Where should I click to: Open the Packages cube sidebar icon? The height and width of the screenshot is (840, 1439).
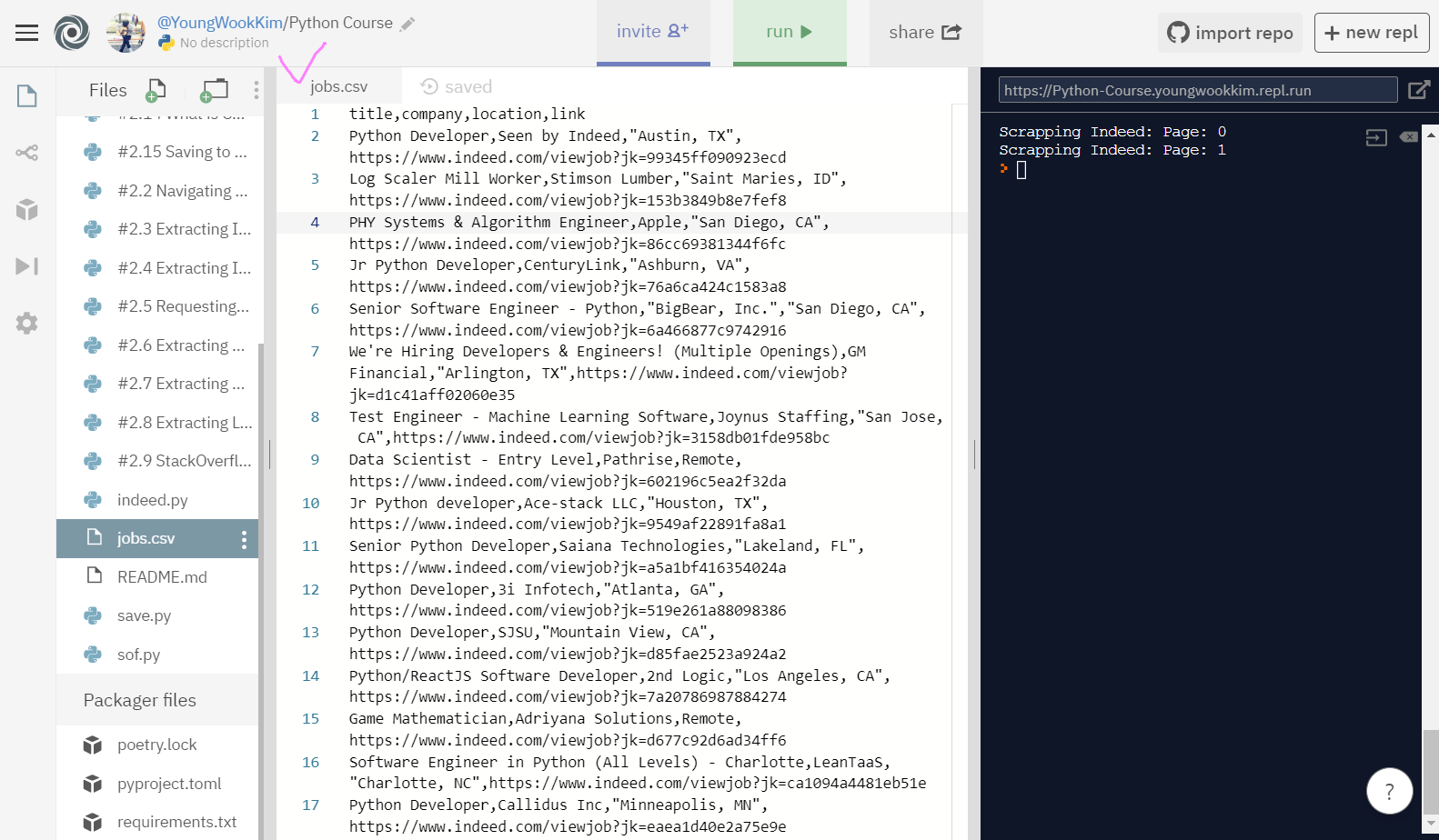[x=27, y=210]
